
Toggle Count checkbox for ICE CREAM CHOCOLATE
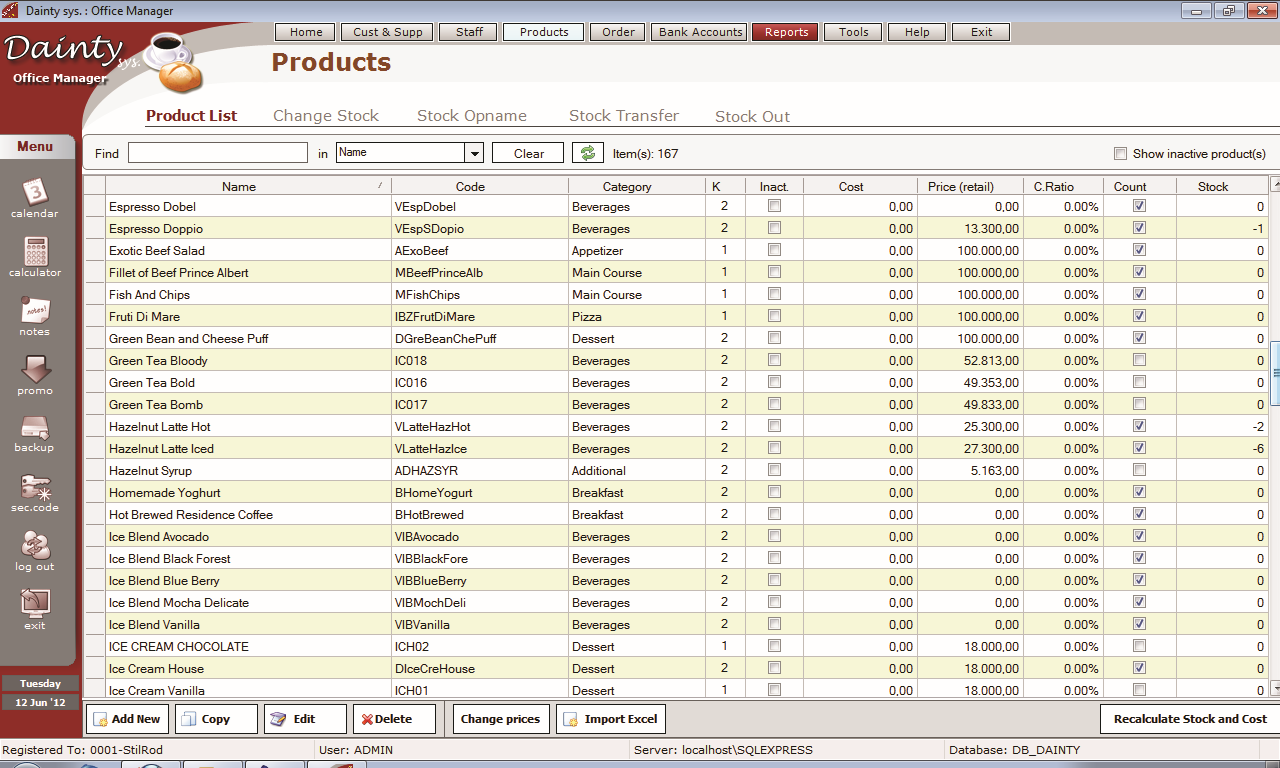pos(1139,646)
